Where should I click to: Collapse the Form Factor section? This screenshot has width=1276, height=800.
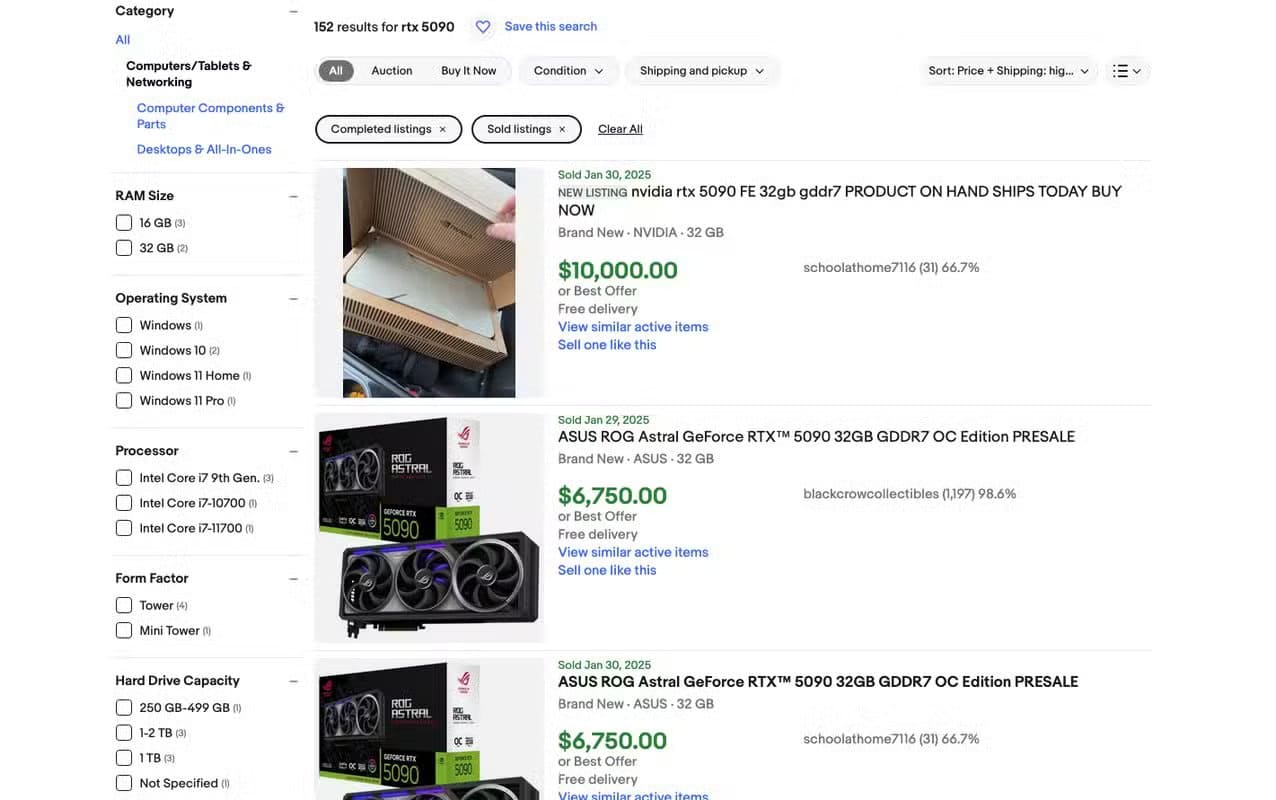(x=293, y=578)
